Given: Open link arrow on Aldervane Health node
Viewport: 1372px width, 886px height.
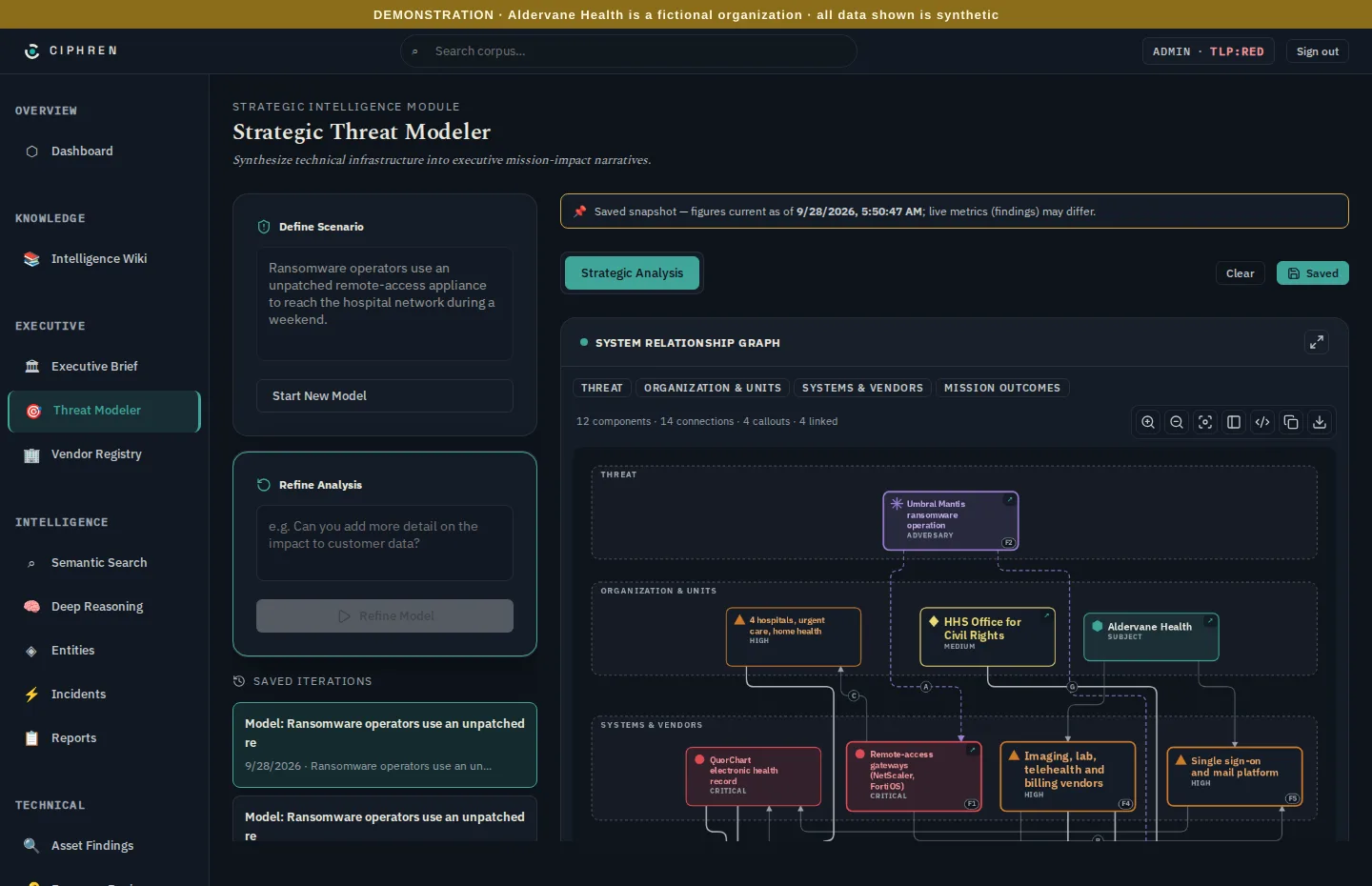Looking at the screenshot, I should (1209, 621).
